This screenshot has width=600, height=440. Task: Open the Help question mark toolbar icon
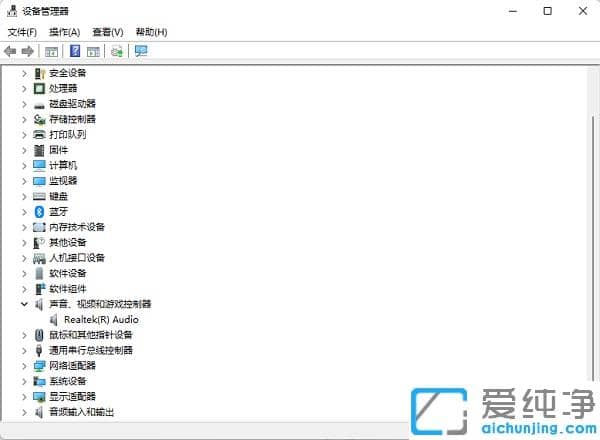pyautogui.click(x=75, y=51)
